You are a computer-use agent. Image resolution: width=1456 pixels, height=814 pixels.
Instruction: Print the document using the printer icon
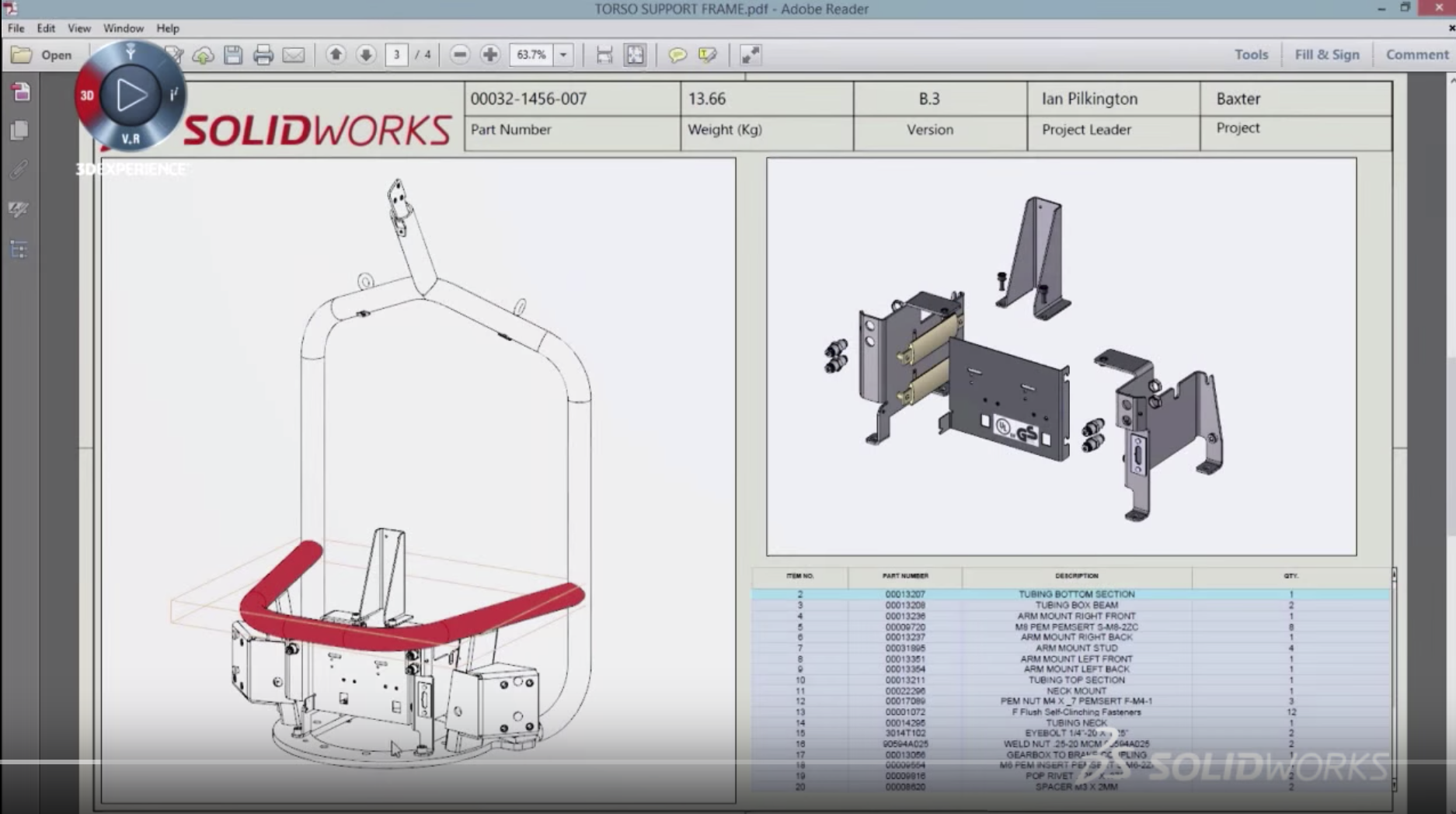coord(263,55)
